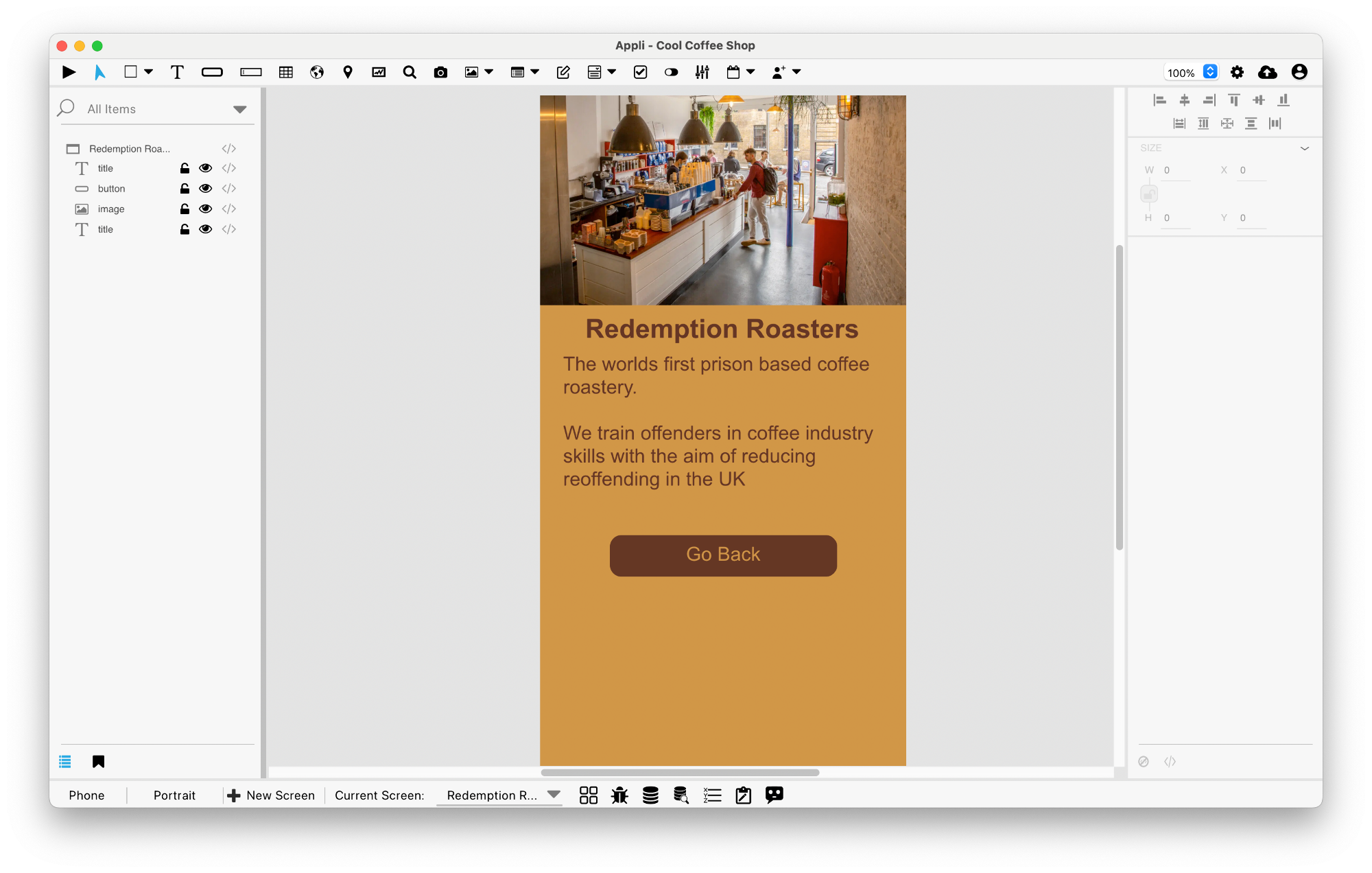Screen dimensions: 1372x873
Task: Open the bug debugger icon
Action: 619,795
